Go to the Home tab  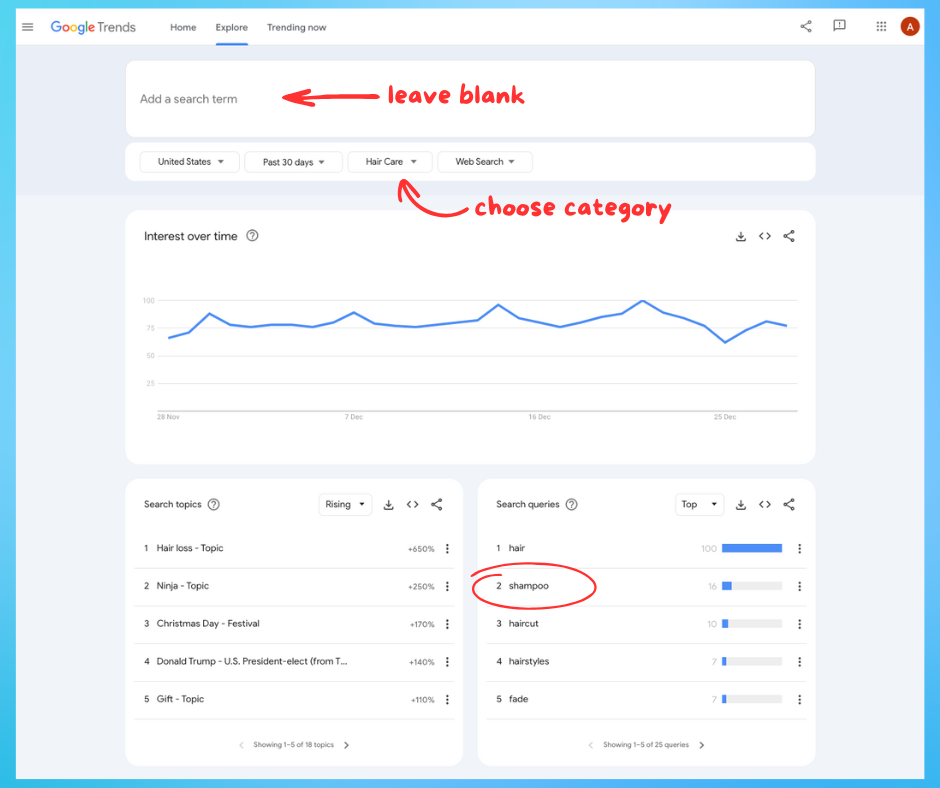tap(183, 27)
